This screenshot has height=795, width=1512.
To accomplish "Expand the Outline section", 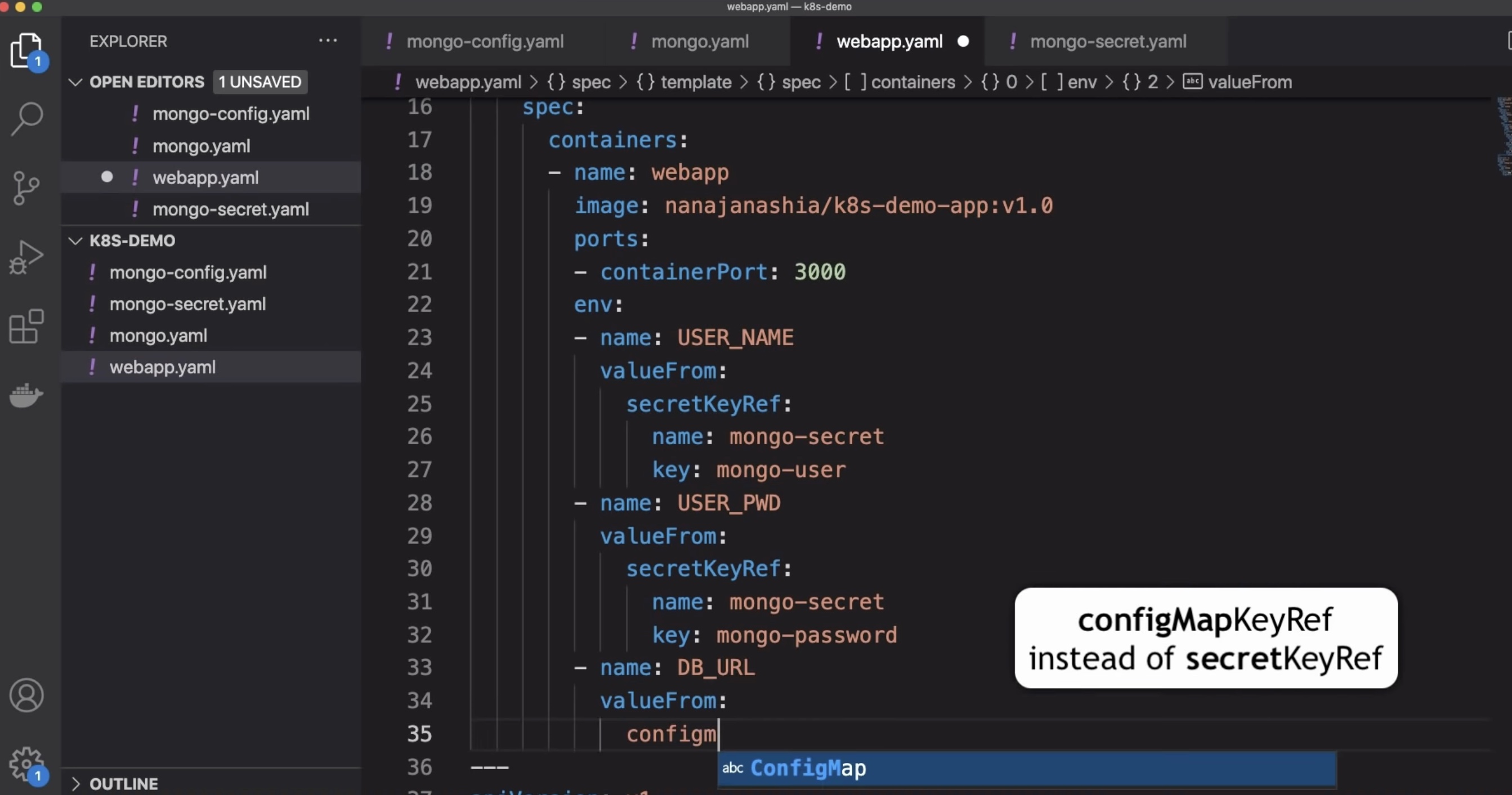I will [75, 783].
